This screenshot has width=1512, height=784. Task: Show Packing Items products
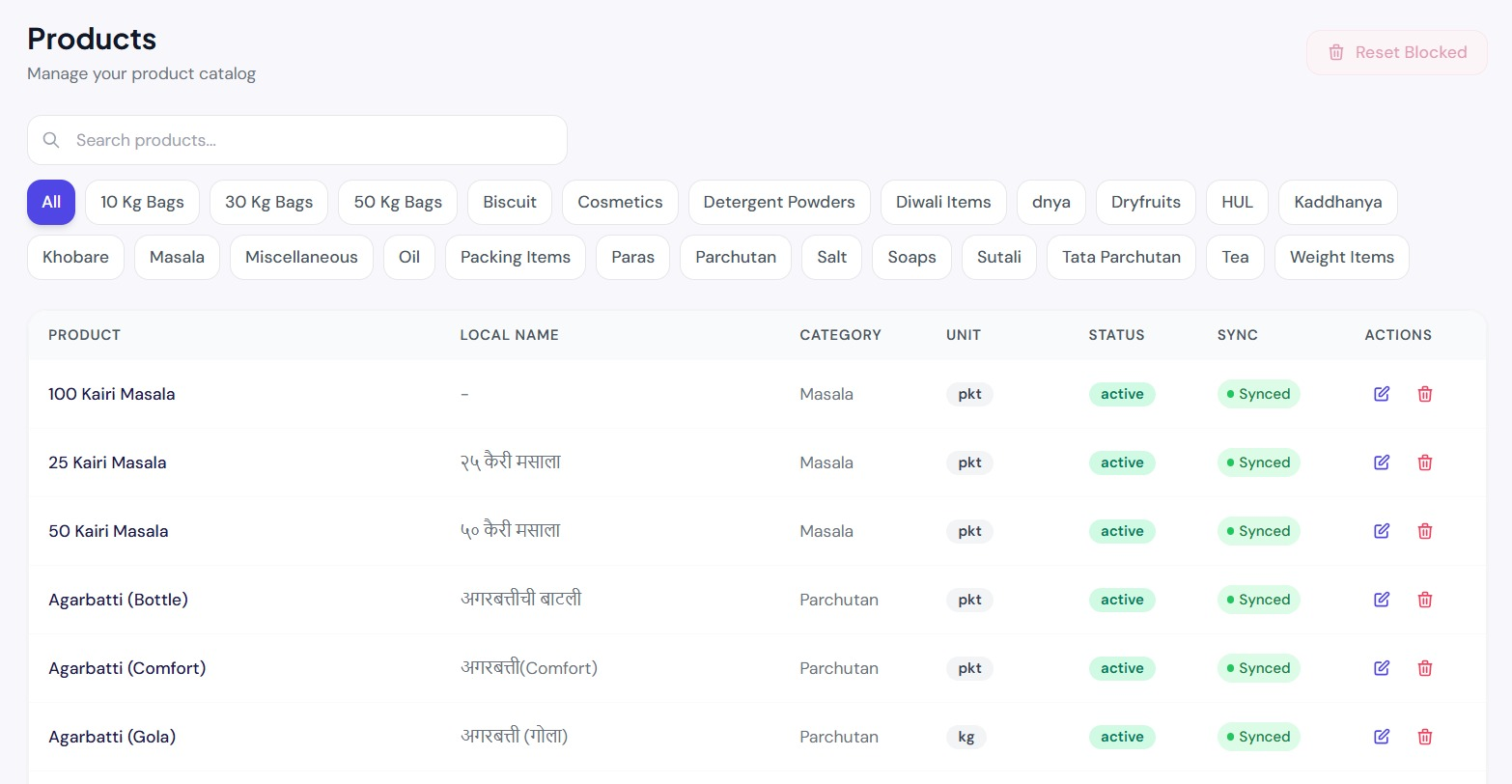(516, 257)
